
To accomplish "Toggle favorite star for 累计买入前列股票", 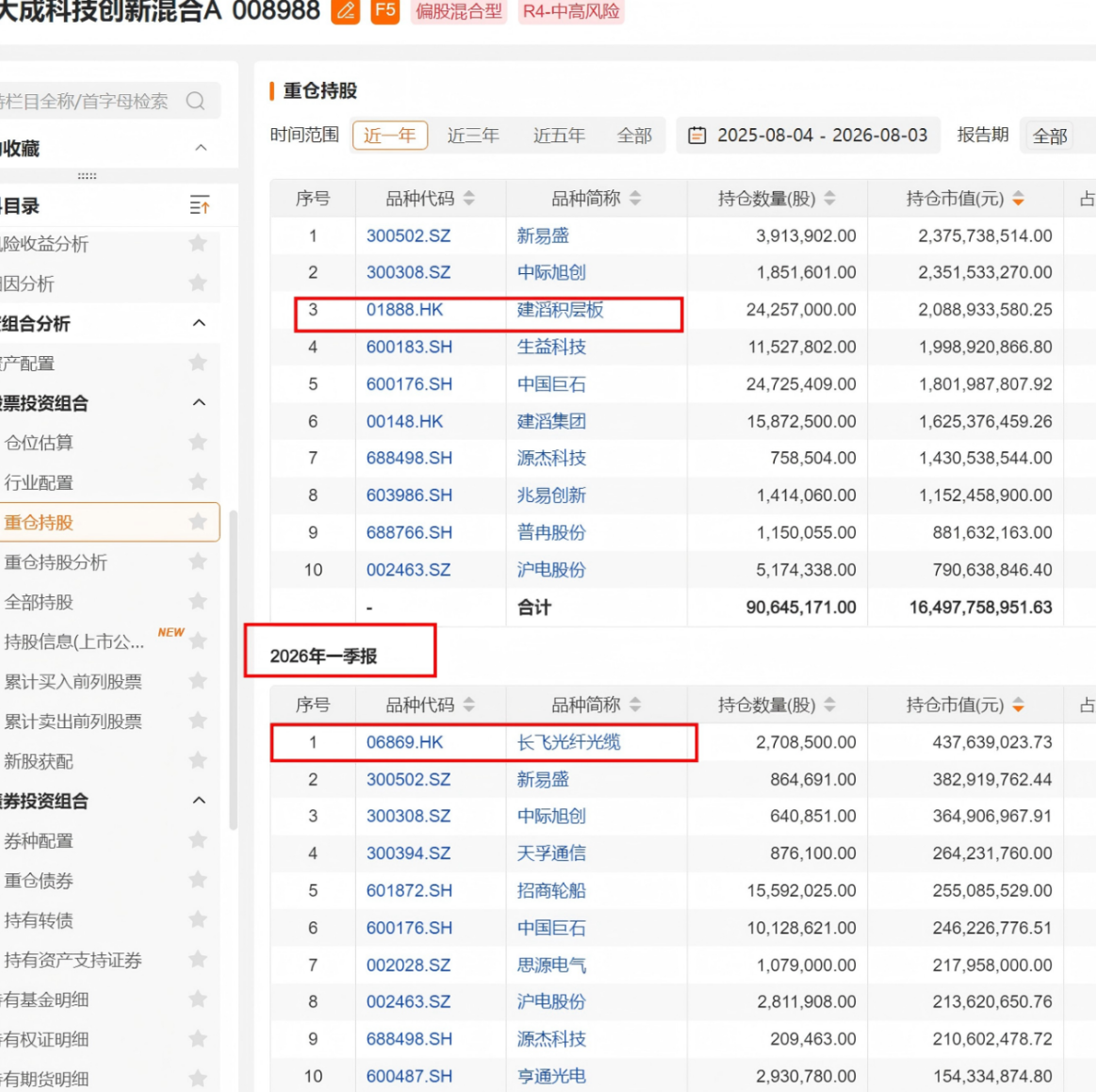I will coord(198,681).
